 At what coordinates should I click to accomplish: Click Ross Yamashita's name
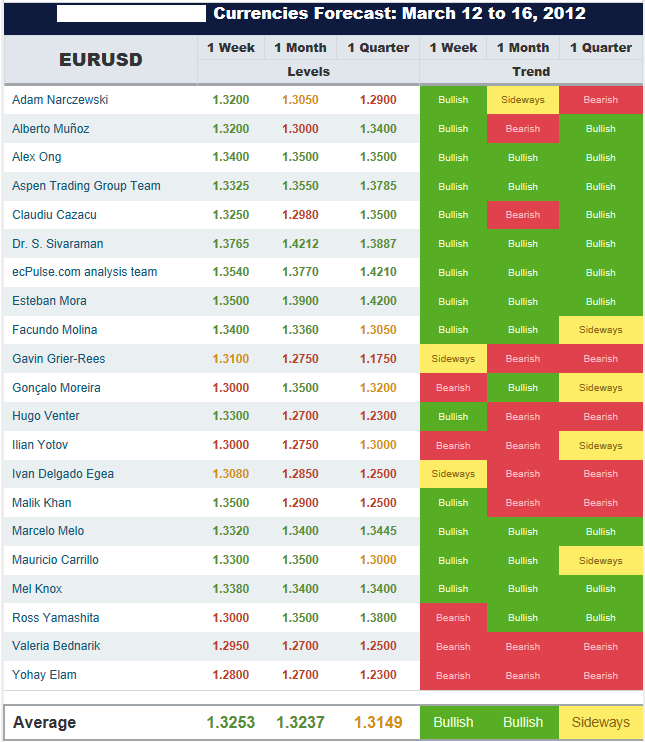pos(56,618)
